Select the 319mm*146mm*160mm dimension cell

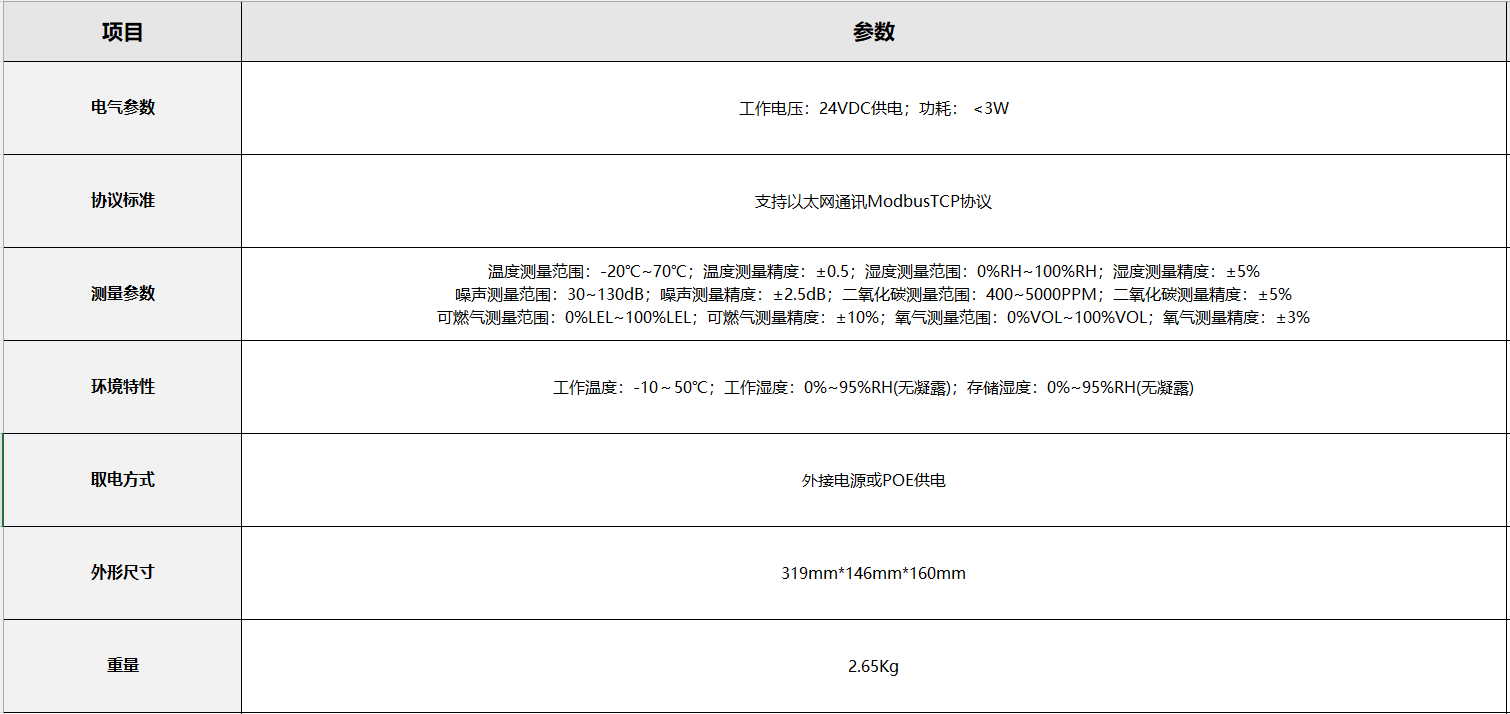coord(873,574)
